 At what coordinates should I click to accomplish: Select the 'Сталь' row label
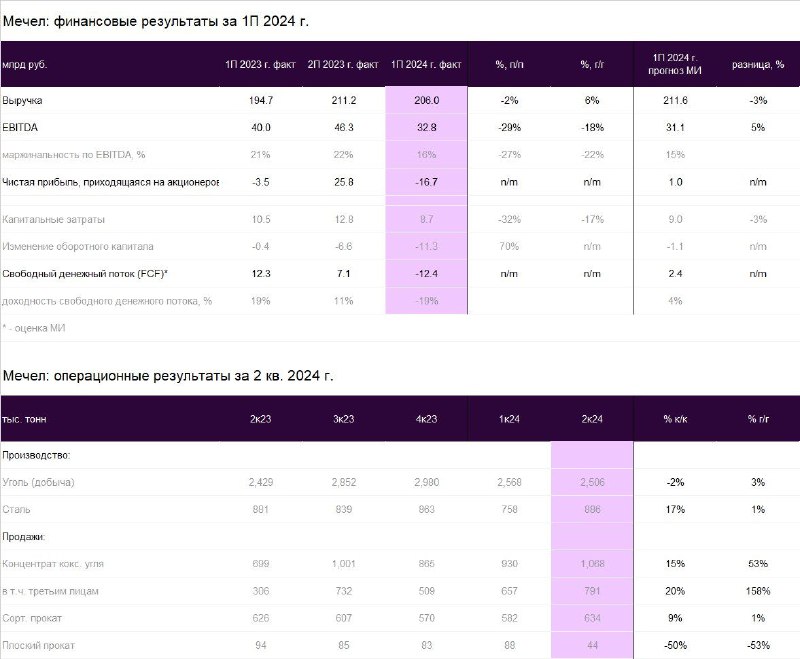coord(16,510)
